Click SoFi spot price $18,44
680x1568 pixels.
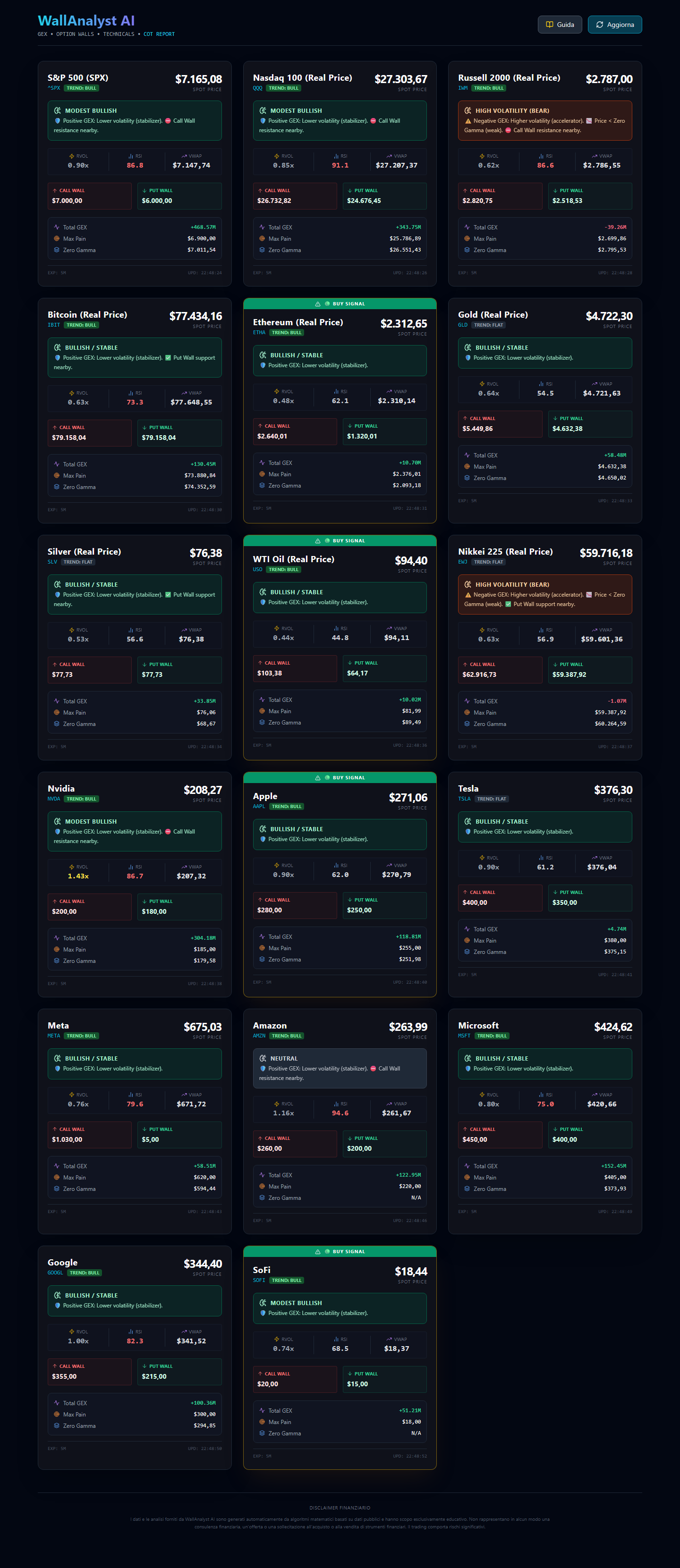point(411,1272)
